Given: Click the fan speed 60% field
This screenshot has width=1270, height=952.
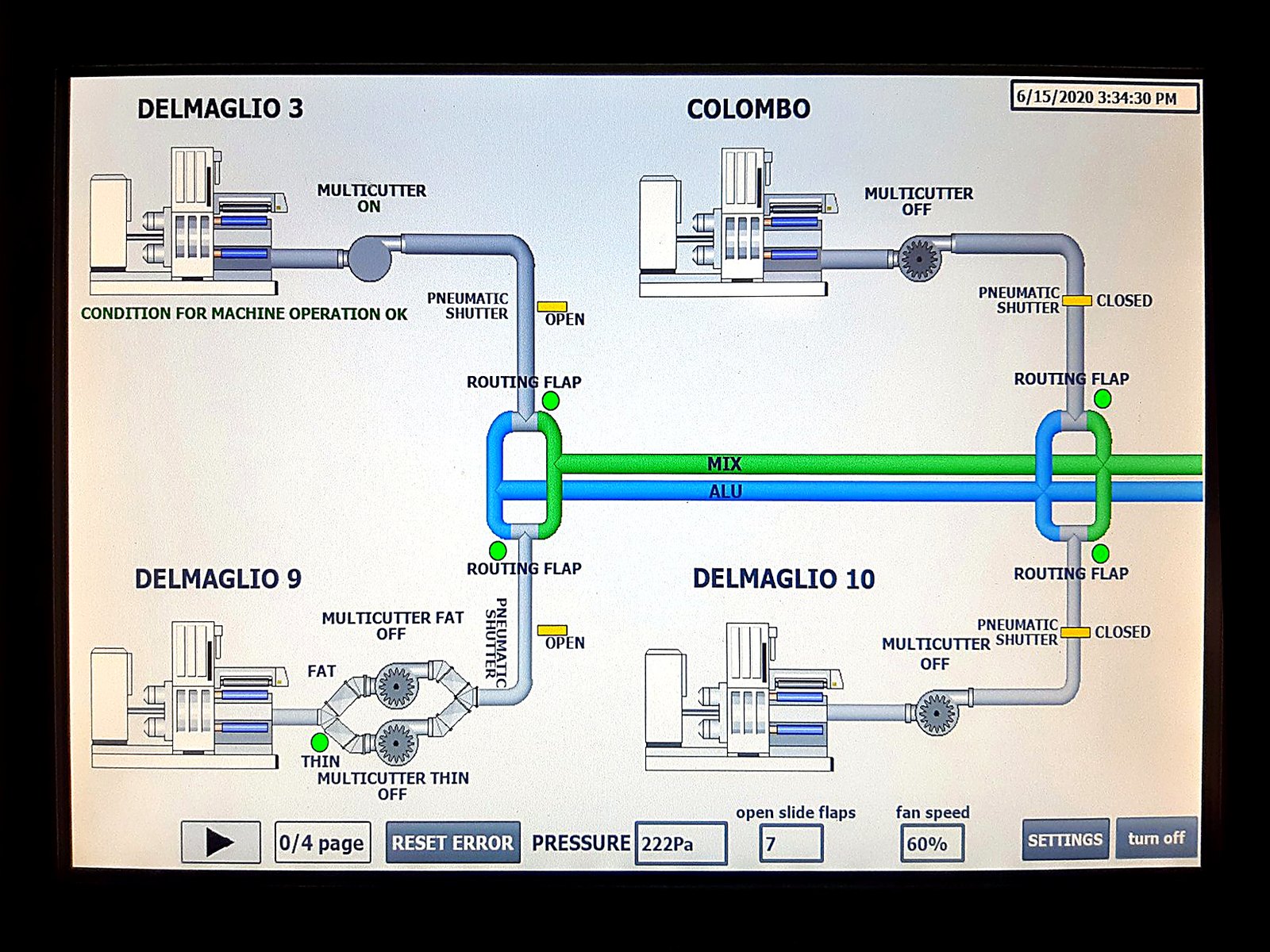Looking at the screenshot, I should [932, 843].
